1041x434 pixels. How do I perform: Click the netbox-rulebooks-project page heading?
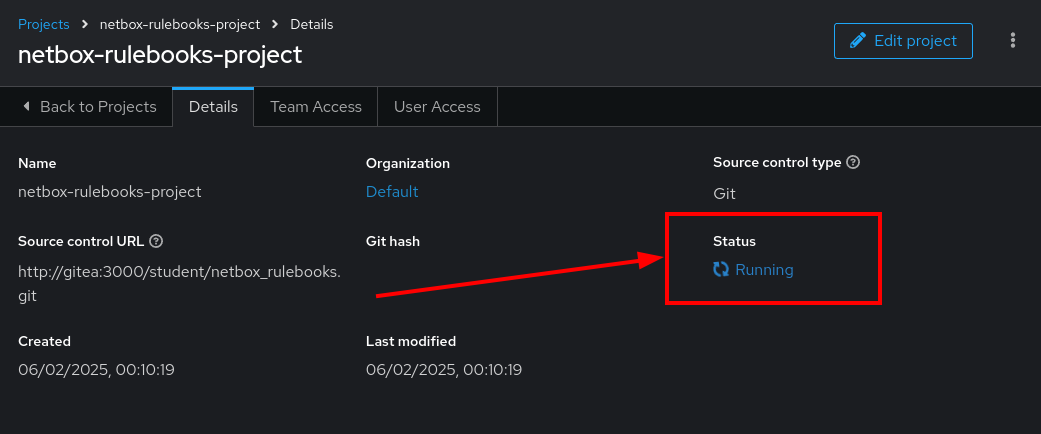pos(160,55)
